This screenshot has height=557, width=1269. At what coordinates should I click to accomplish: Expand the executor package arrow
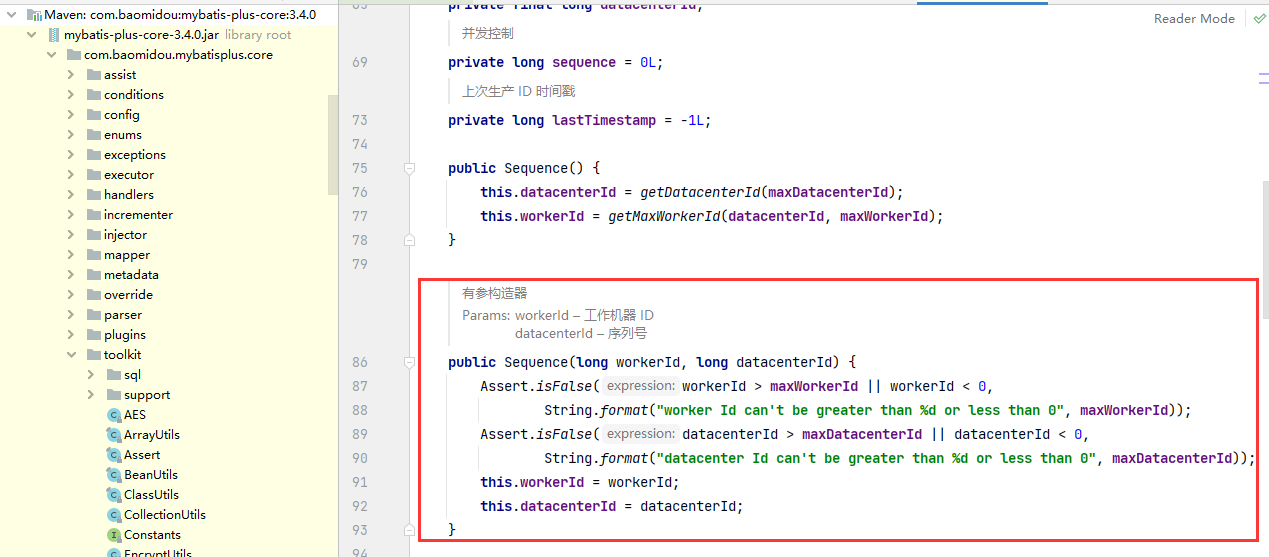(71, 175)
